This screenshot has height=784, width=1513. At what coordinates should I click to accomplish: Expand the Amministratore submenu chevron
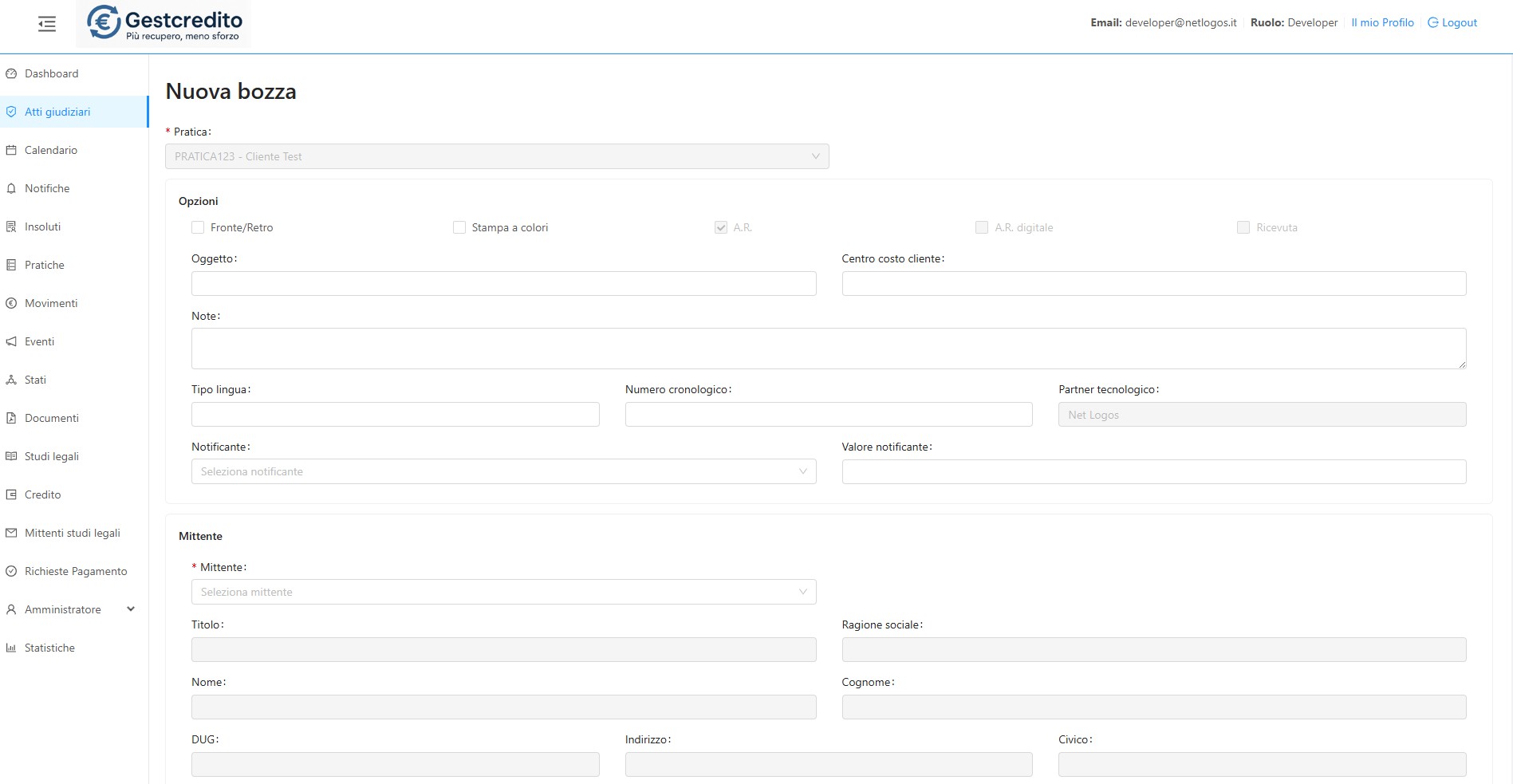click(x=131, y=609)
